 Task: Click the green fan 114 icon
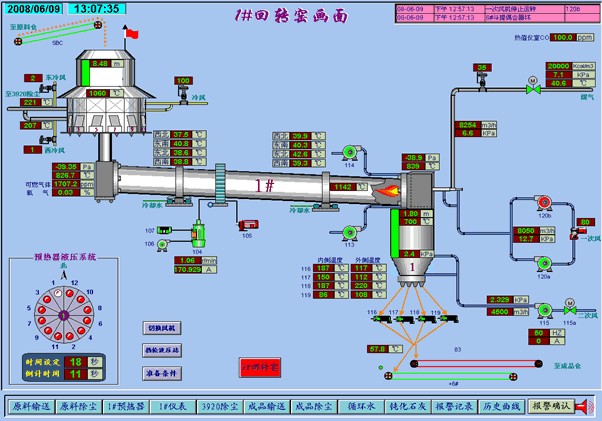349,152
